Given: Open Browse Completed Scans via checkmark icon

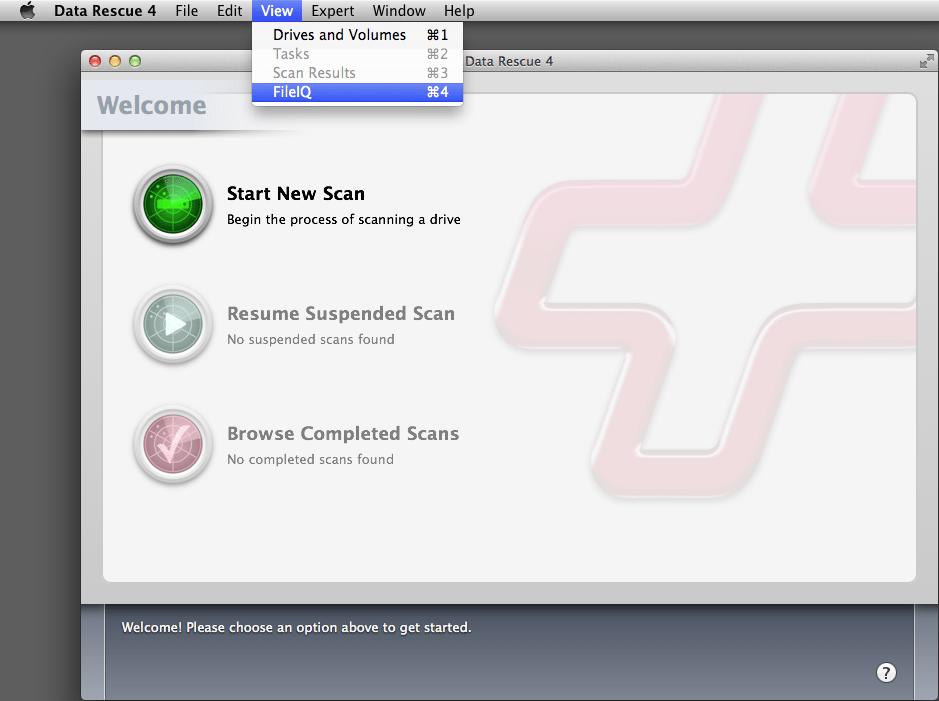Looking at the screenshot, I should coord(172,445).
